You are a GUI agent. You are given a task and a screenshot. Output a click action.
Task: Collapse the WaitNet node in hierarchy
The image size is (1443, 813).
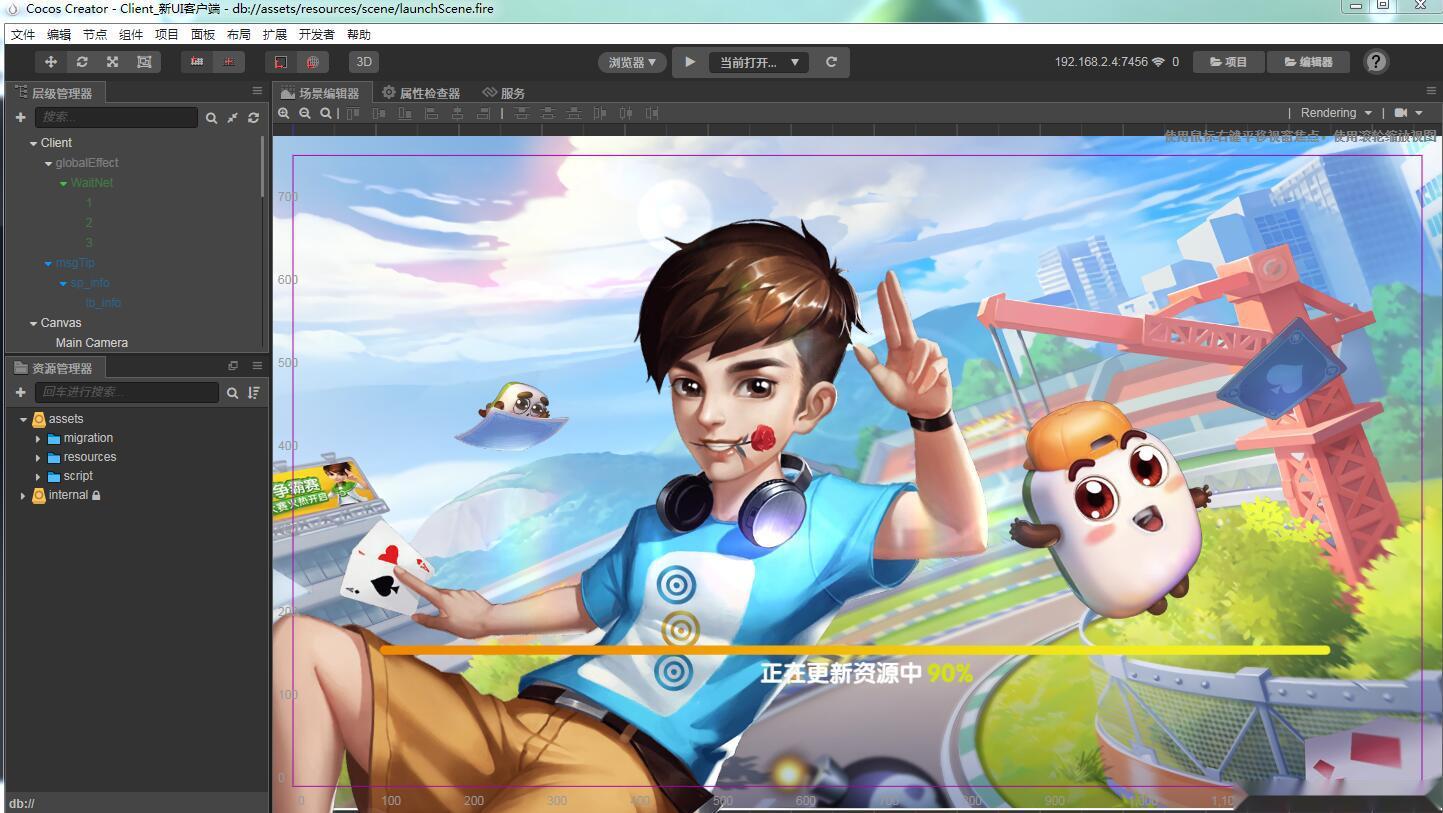[63, 184]
